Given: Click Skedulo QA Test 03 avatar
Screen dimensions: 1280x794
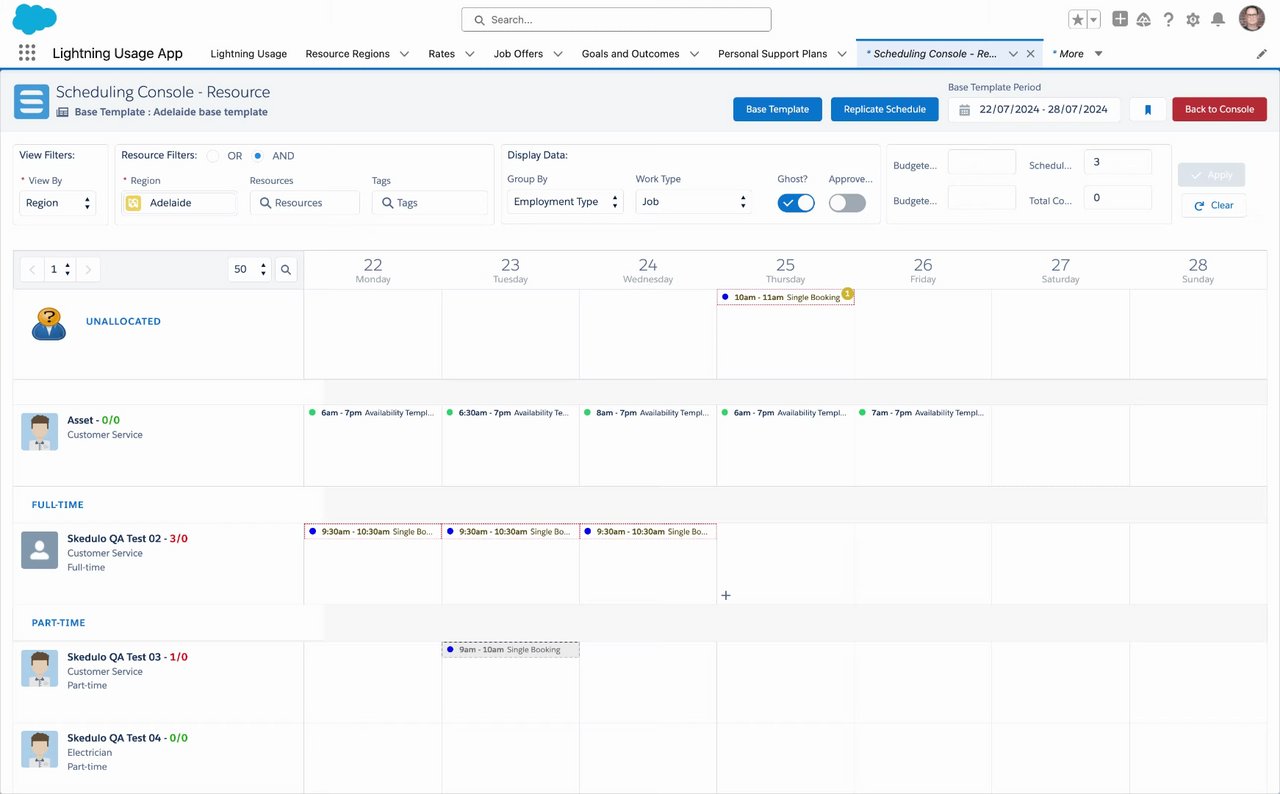Looking at the screenshot, I should 39,668.
